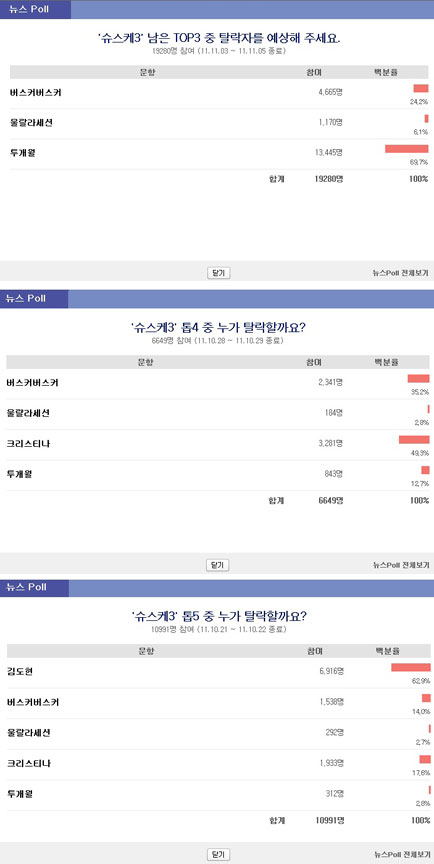The width and height of the screenshot is (434, 864).
Task: Click the 닫기 button in the 톱5 poll
Action: coord(218,855)
